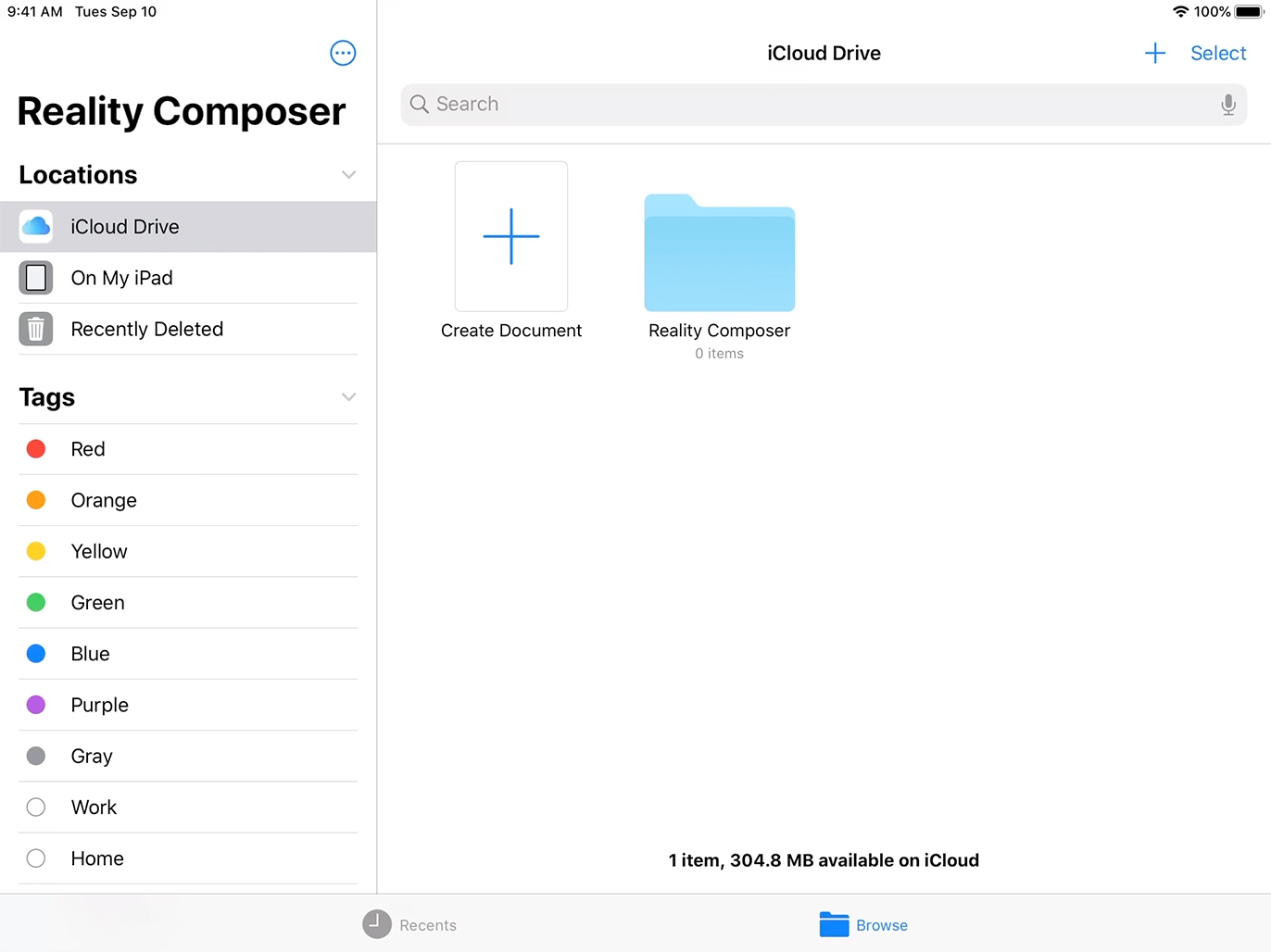Tap the Reality Composer folder name

click(720, 331)
